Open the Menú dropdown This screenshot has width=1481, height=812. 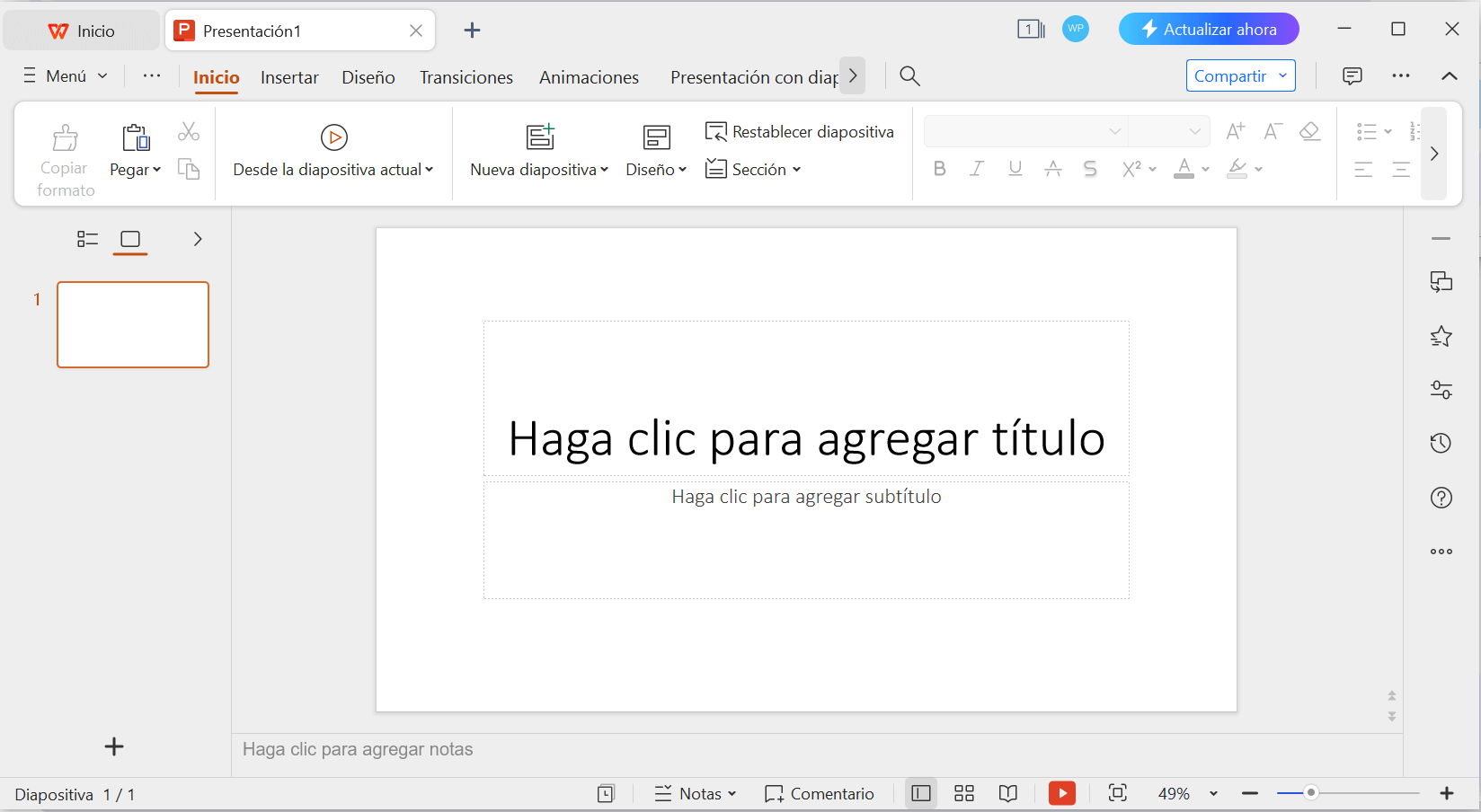click(66, 76)
